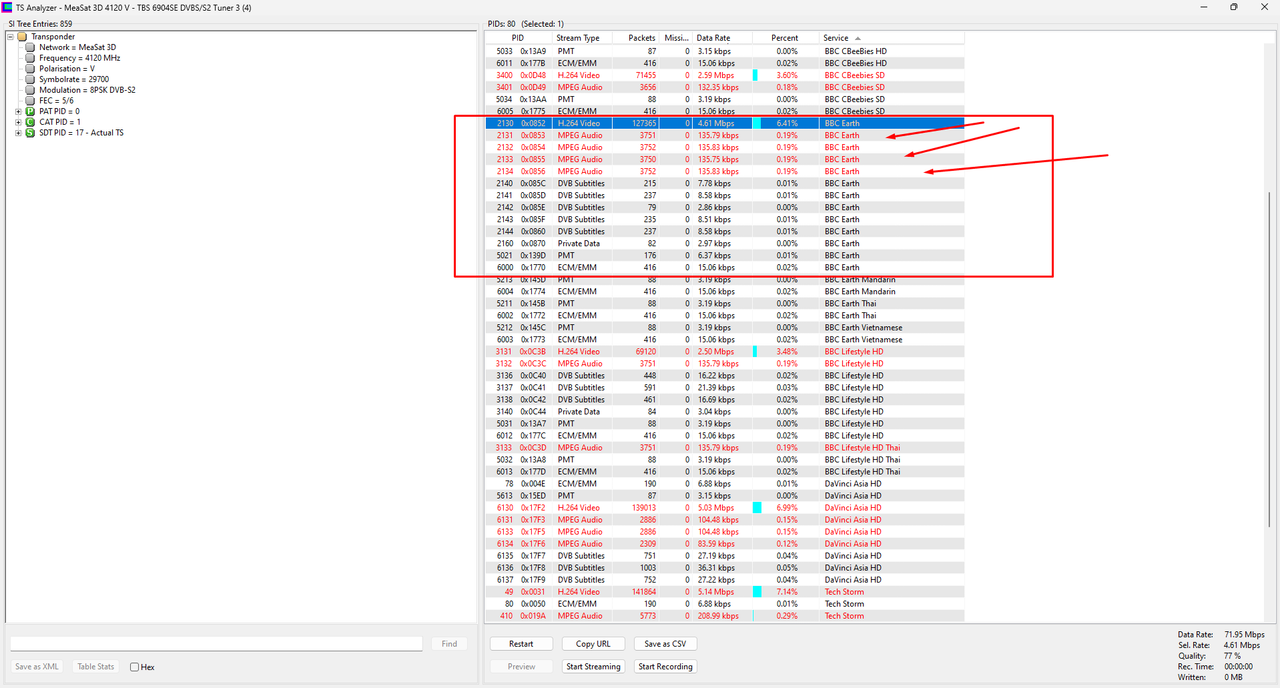
Task: Click the SI tree search input field
Action: (216, 644)
